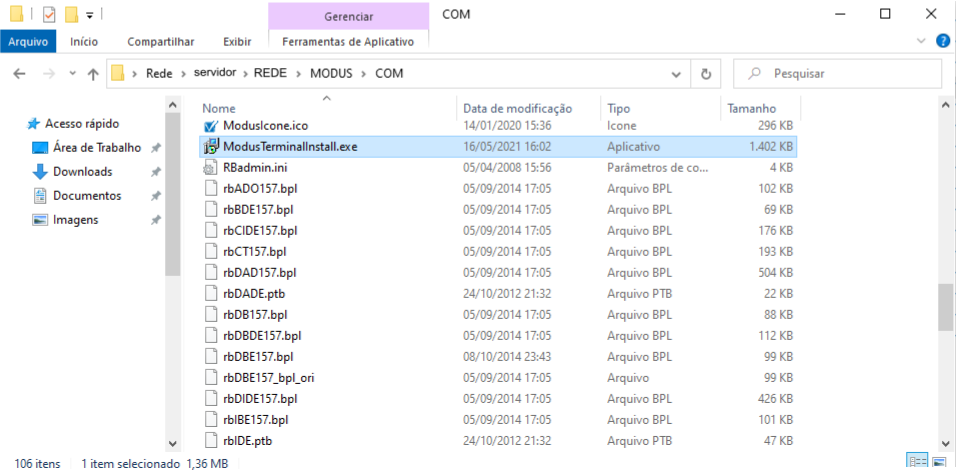Open the recent locations dropdown arrow
The height and width of the screenshot is (471, 956).
pos(71,74)
